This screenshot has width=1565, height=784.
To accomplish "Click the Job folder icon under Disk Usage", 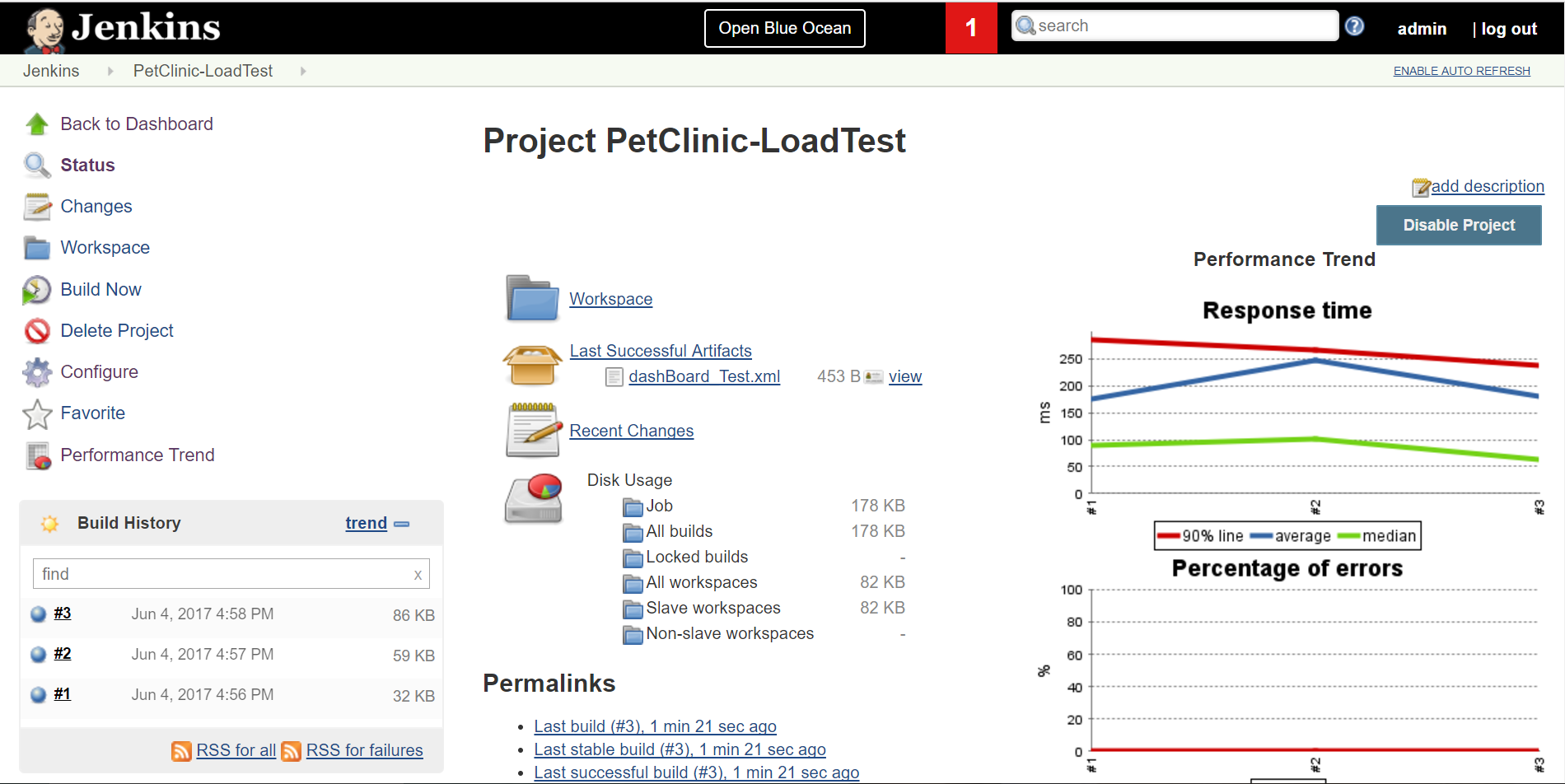I will [633, 506].
